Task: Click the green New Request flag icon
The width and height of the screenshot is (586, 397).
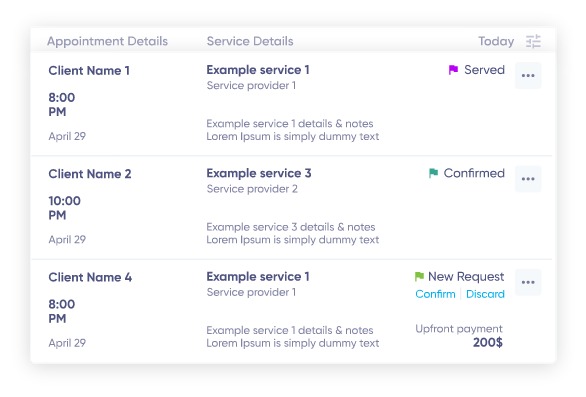Action: pyautogui.click(x=419, y=276)
